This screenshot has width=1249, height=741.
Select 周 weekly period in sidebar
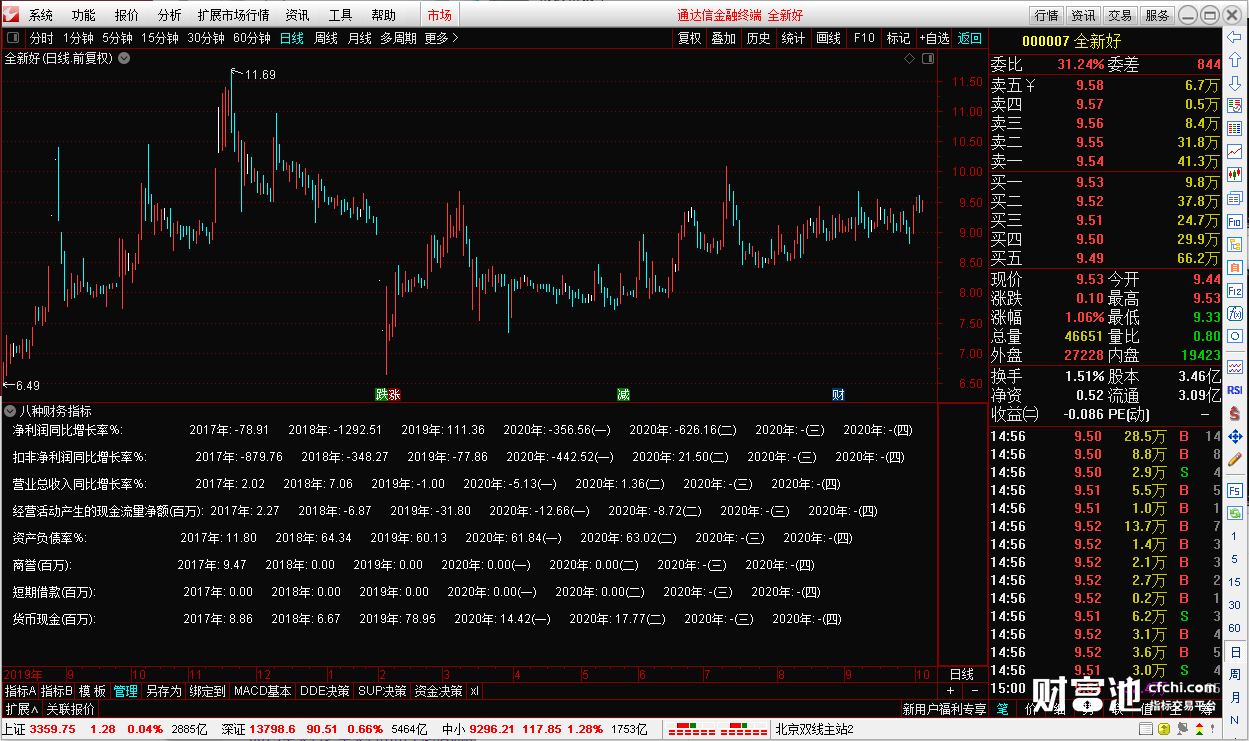1235,676
